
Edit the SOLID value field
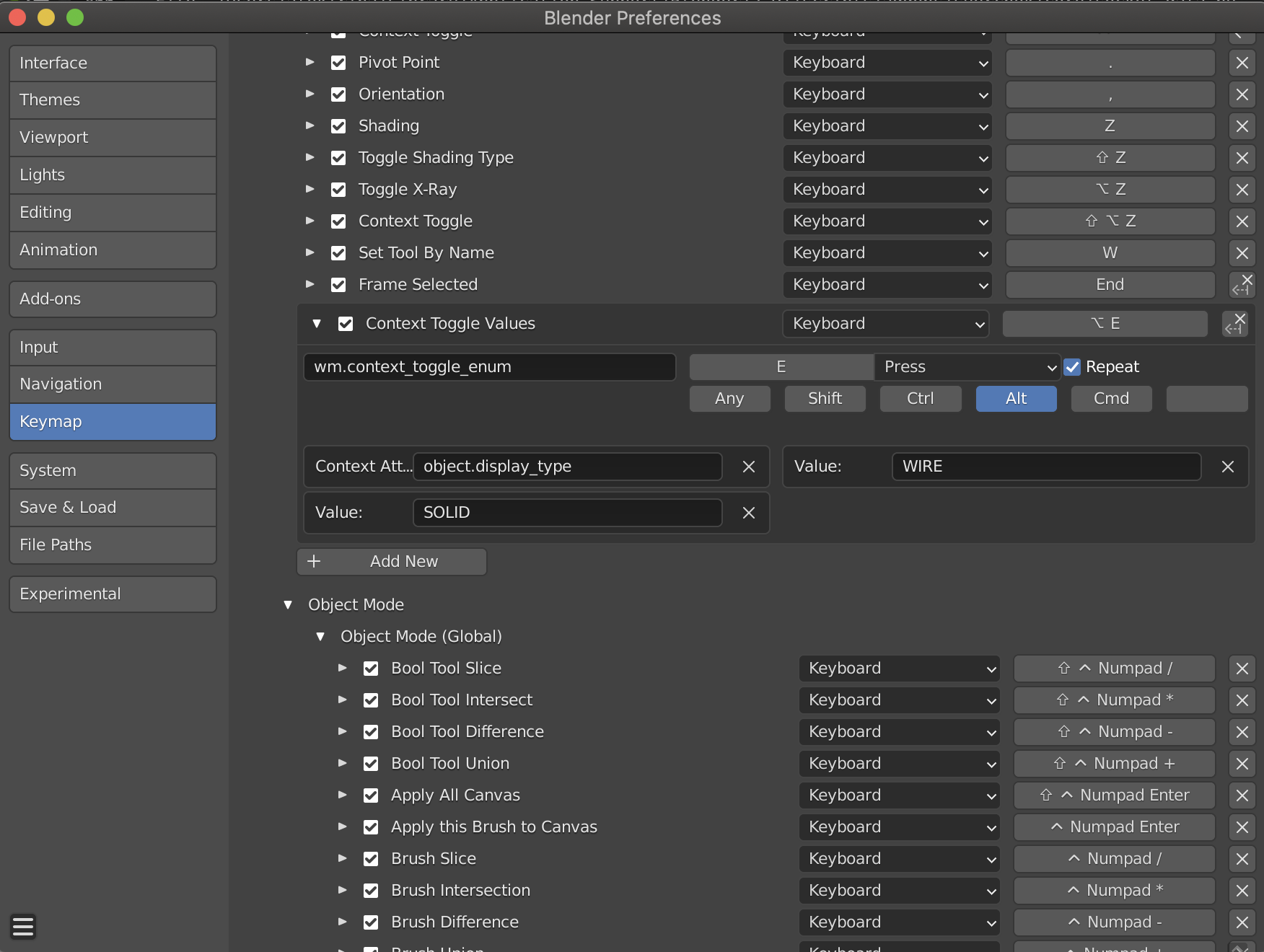click(568, 513)
